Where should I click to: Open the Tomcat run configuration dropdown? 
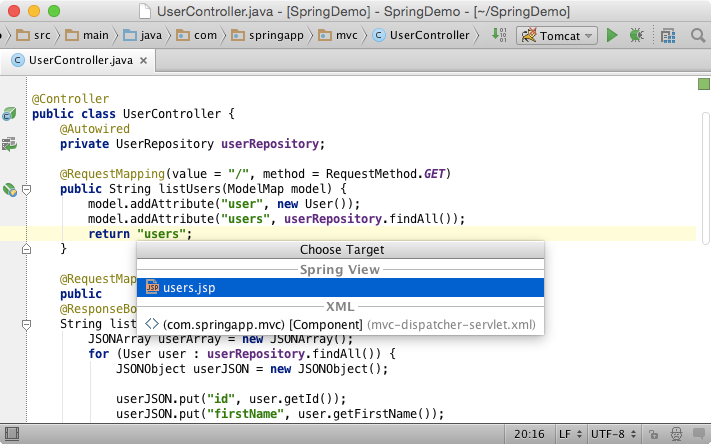click(557, 35)
